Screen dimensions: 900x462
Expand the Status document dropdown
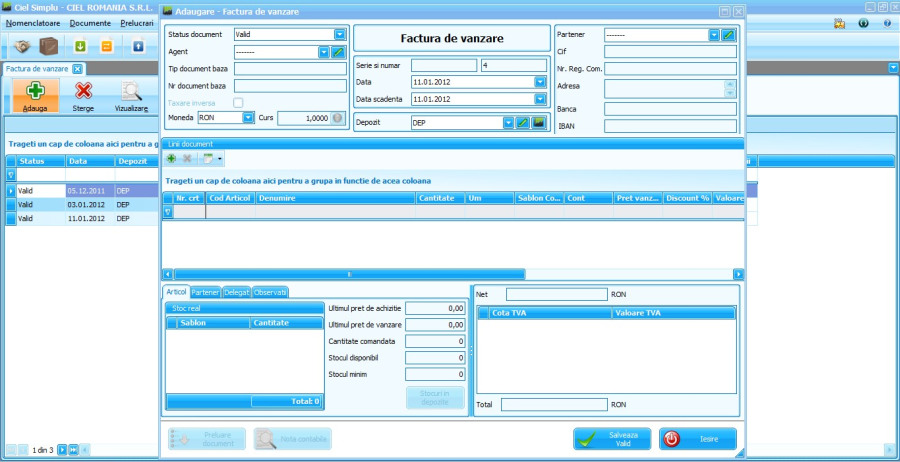pos(340,34)
